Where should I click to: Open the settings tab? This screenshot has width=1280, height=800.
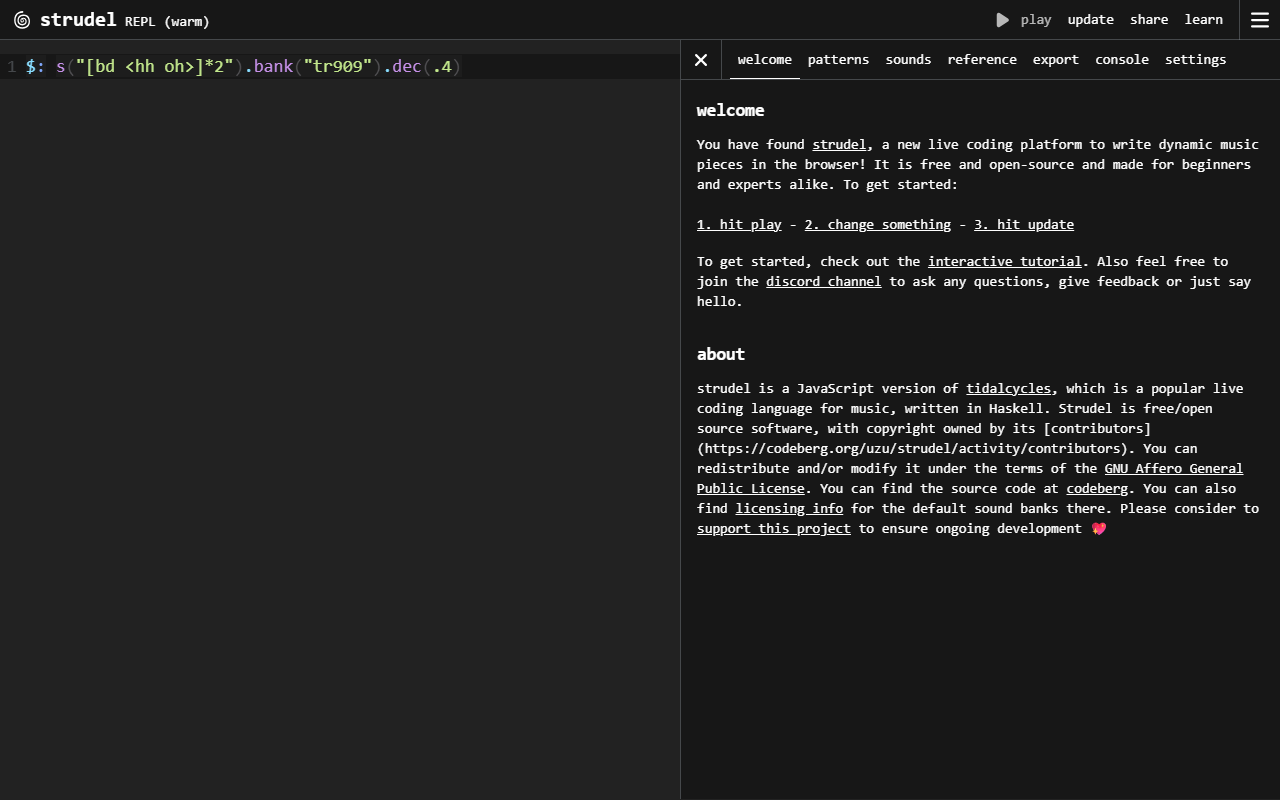1195,60
